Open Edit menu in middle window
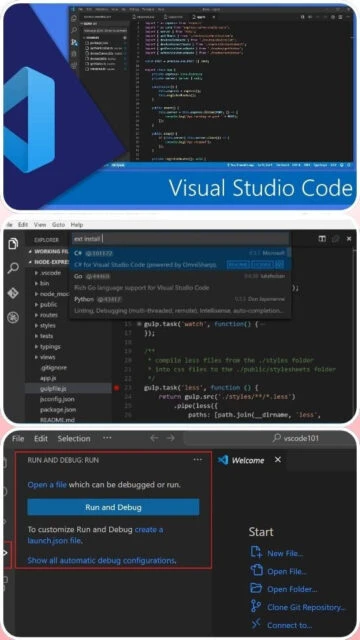The image size is (360, 640). 23,224
